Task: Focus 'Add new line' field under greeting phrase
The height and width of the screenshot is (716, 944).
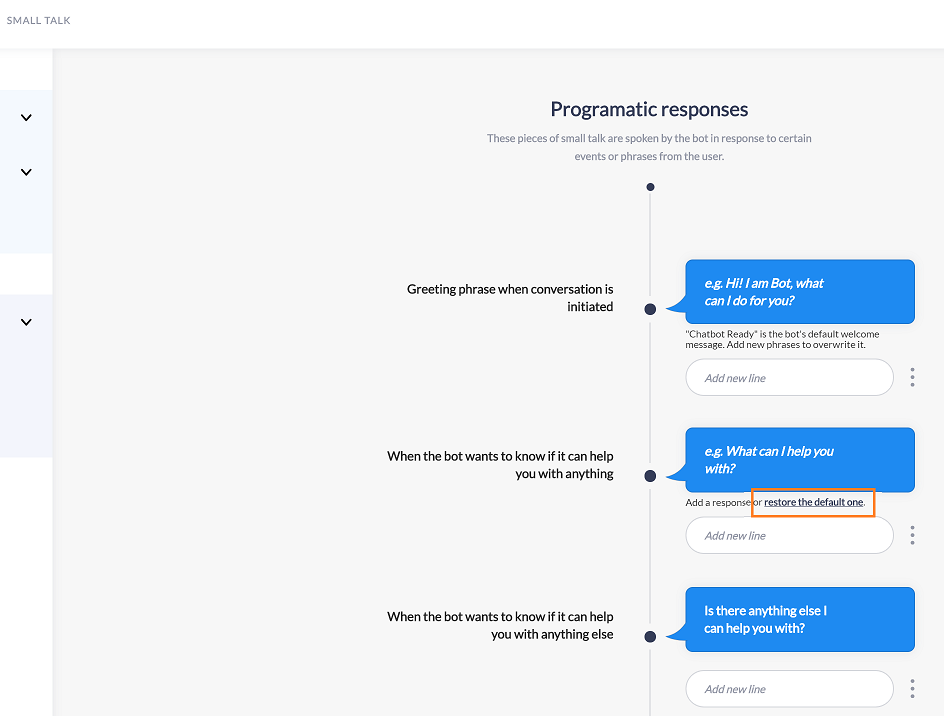Action: pos(789,378)
